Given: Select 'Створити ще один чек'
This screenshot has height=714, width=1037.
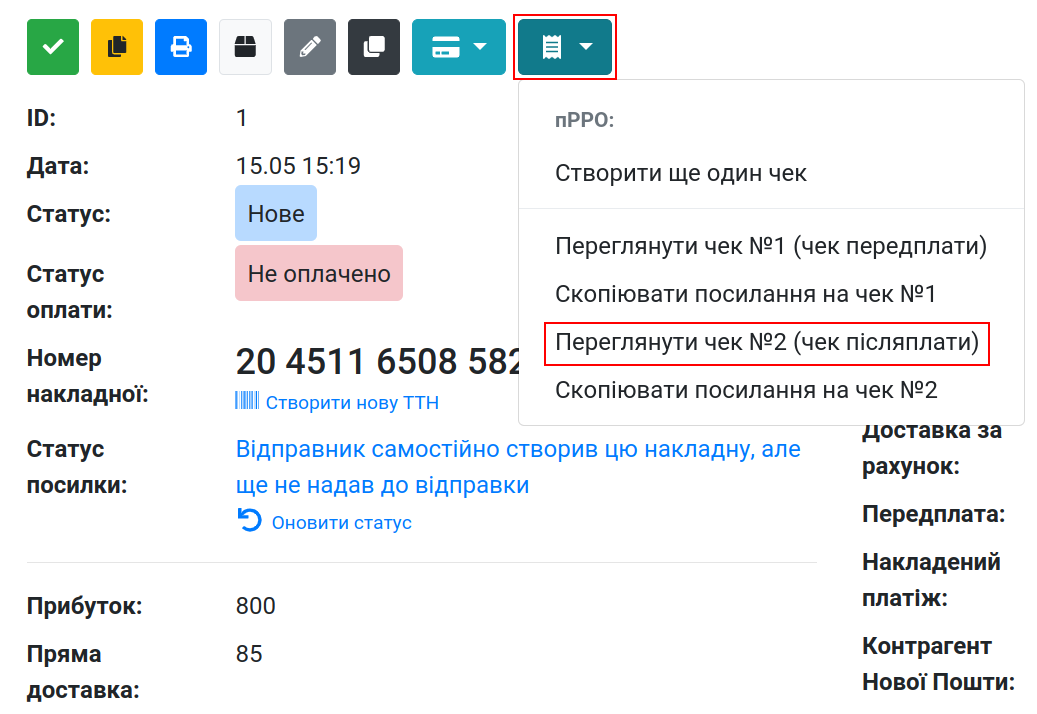Looking at the screenshot, I should click(771, 173).
